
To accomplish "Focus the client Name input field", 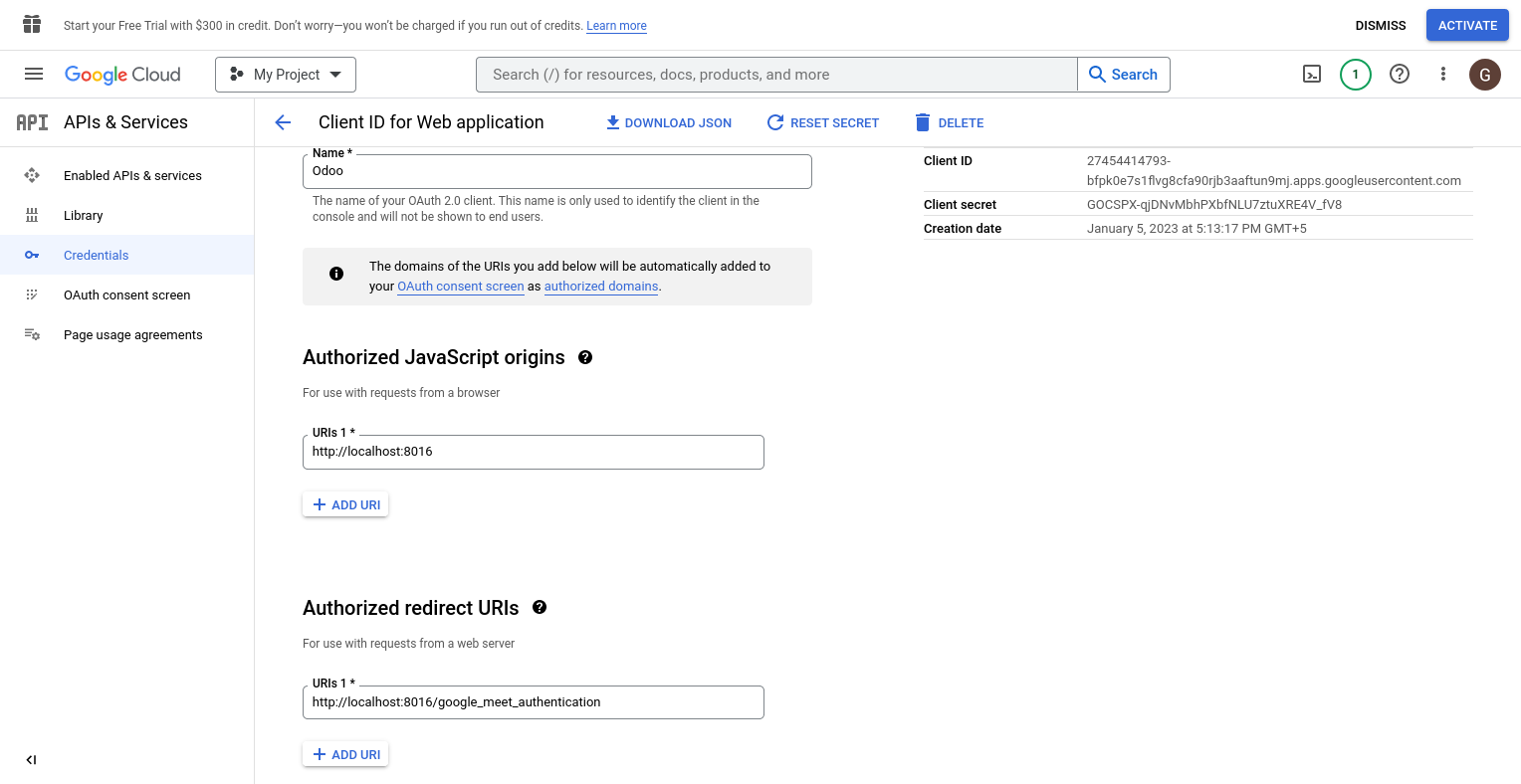I will click(556, 171).
